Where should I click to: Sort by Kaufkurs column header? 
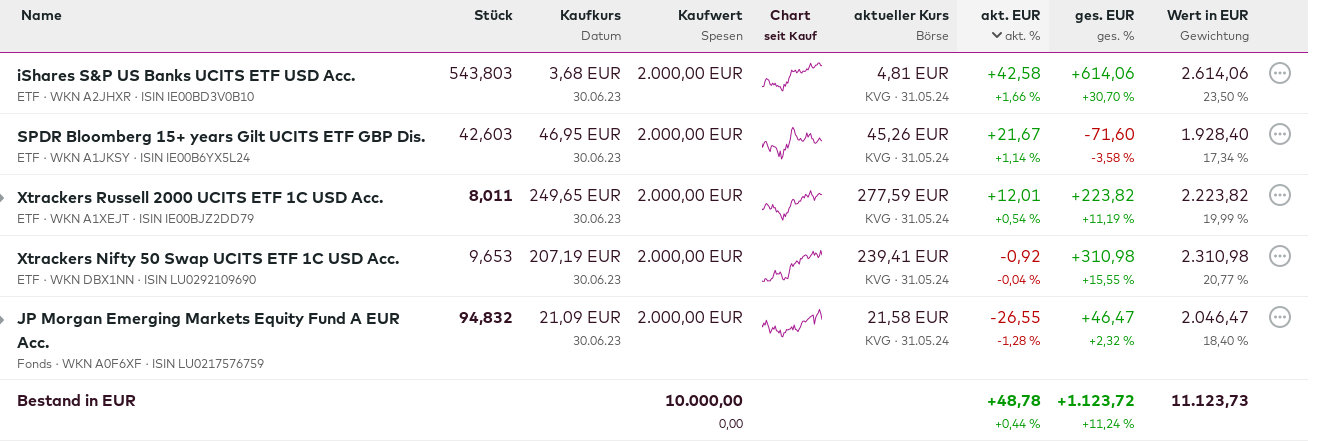tap(590, 15)
